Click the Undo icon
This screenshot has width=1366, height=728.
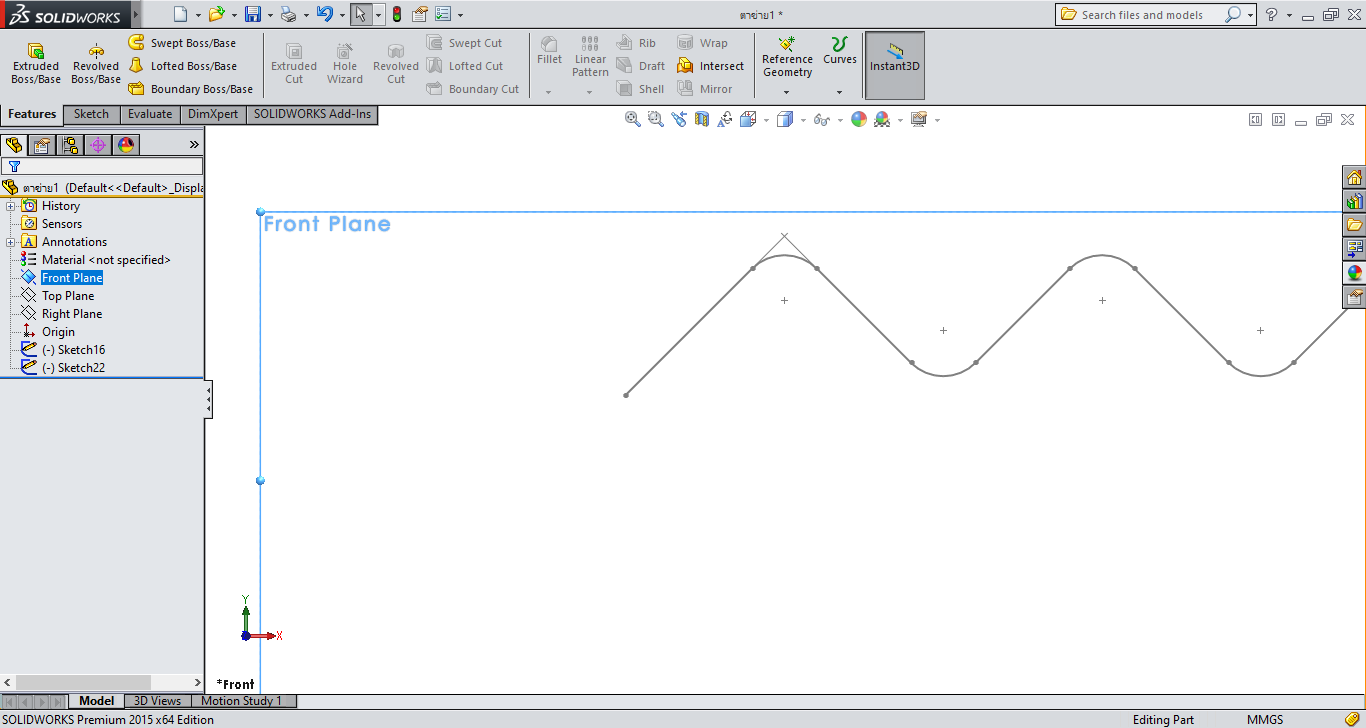click(324, 14)
